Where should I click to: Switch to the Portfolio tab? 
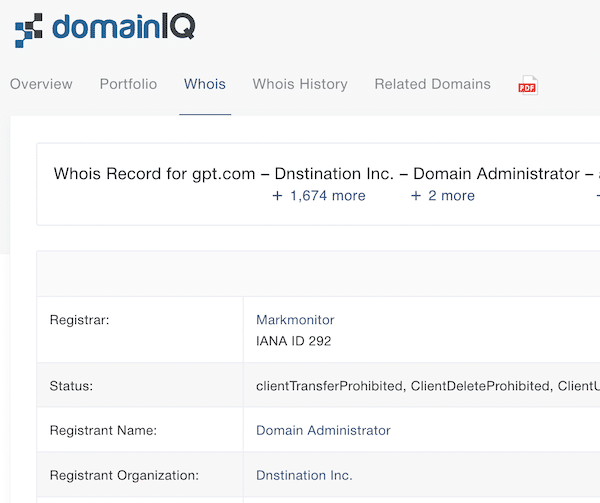pyautogui.click(x=128, y=84)
